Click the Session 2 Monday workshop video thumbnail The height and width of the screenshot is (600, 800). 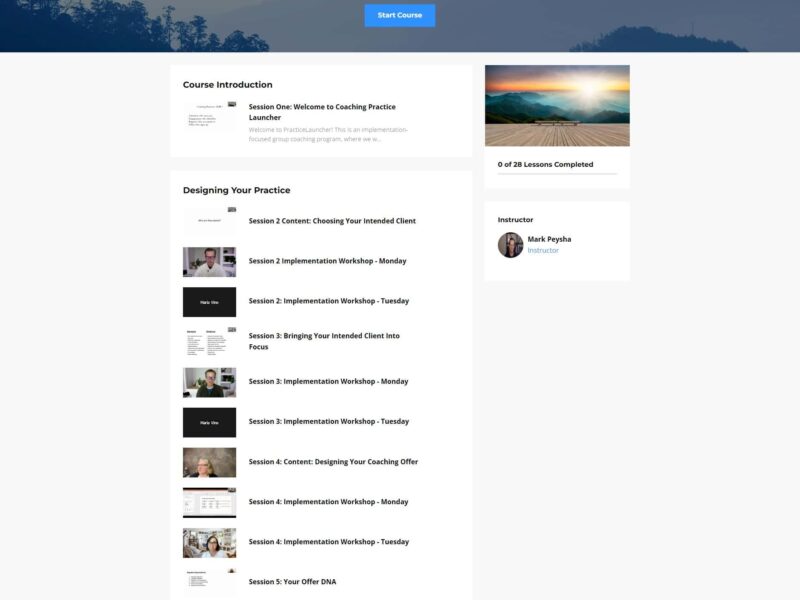(x=209, y=261)
